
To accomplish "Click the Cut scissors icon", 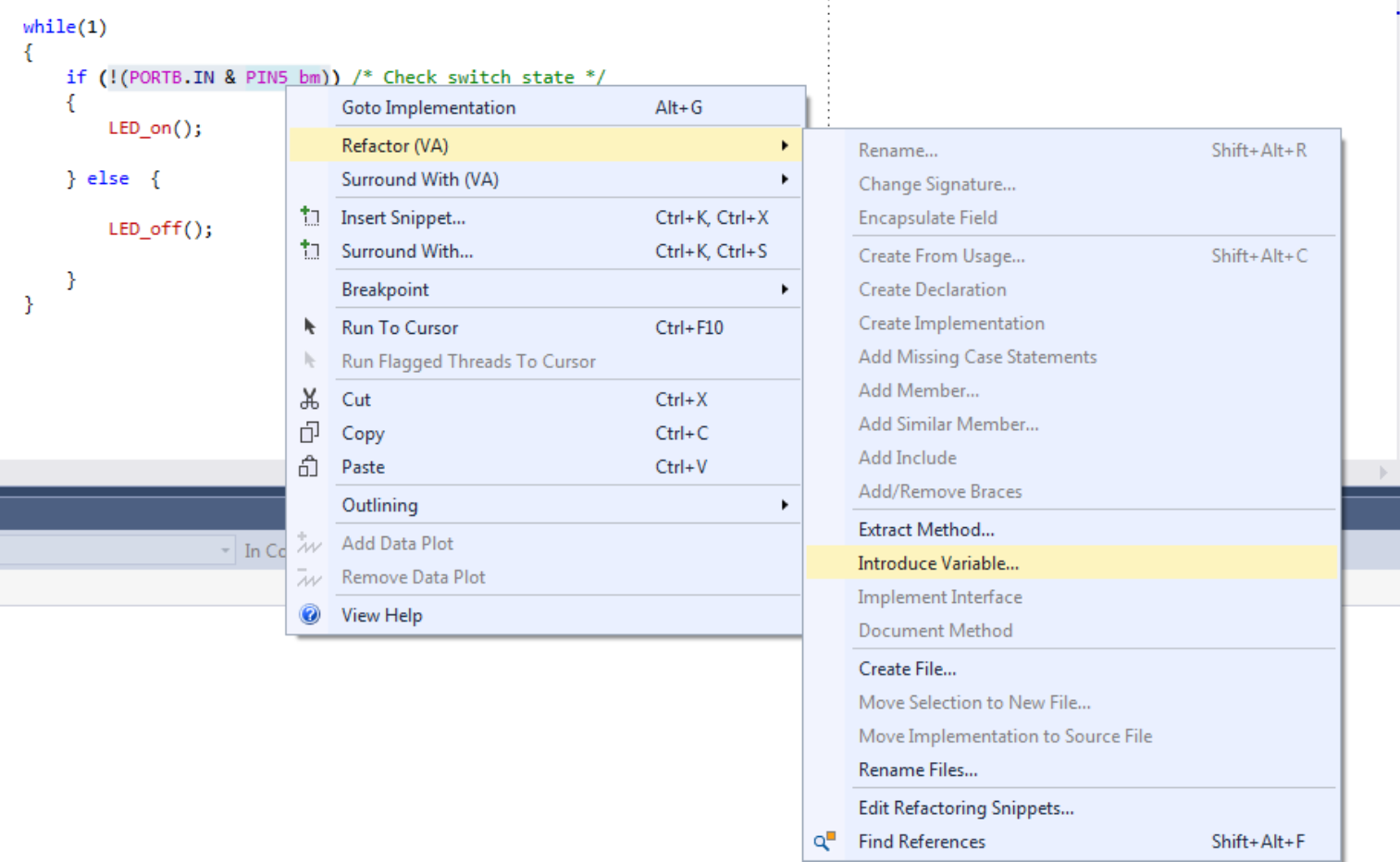I will [x=310, y=400].
